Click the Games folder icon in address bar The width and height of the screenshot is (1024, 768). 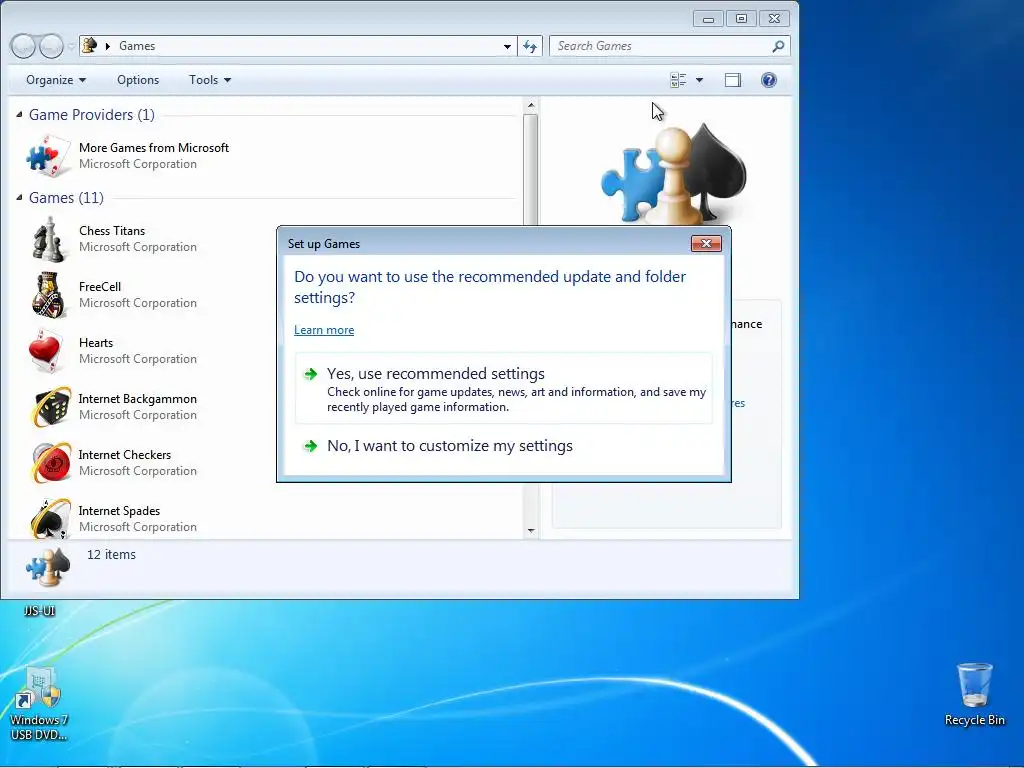90,45
